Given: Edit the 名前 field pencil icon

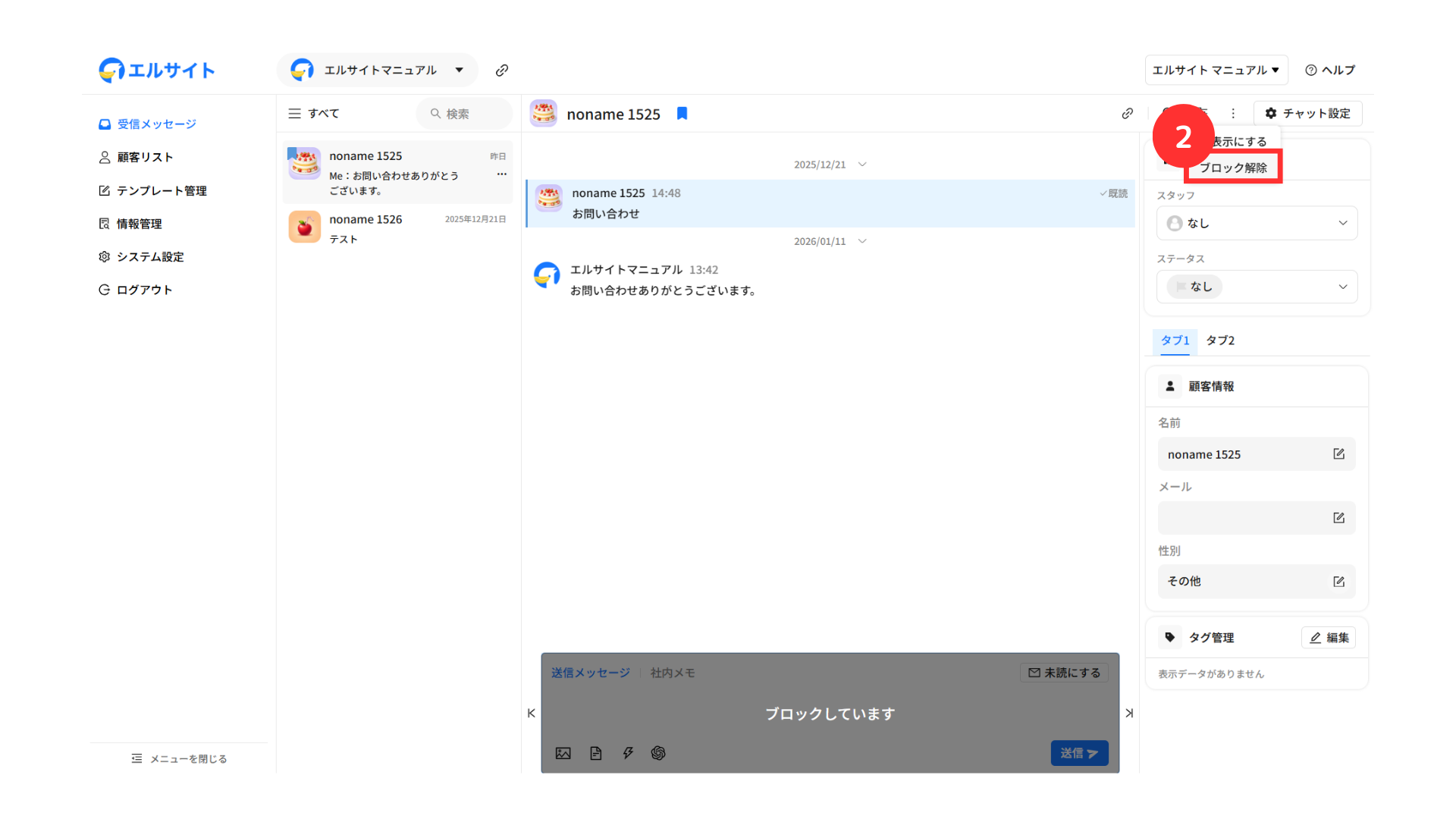Looking at the screenshot, I should click(1338, 454).
